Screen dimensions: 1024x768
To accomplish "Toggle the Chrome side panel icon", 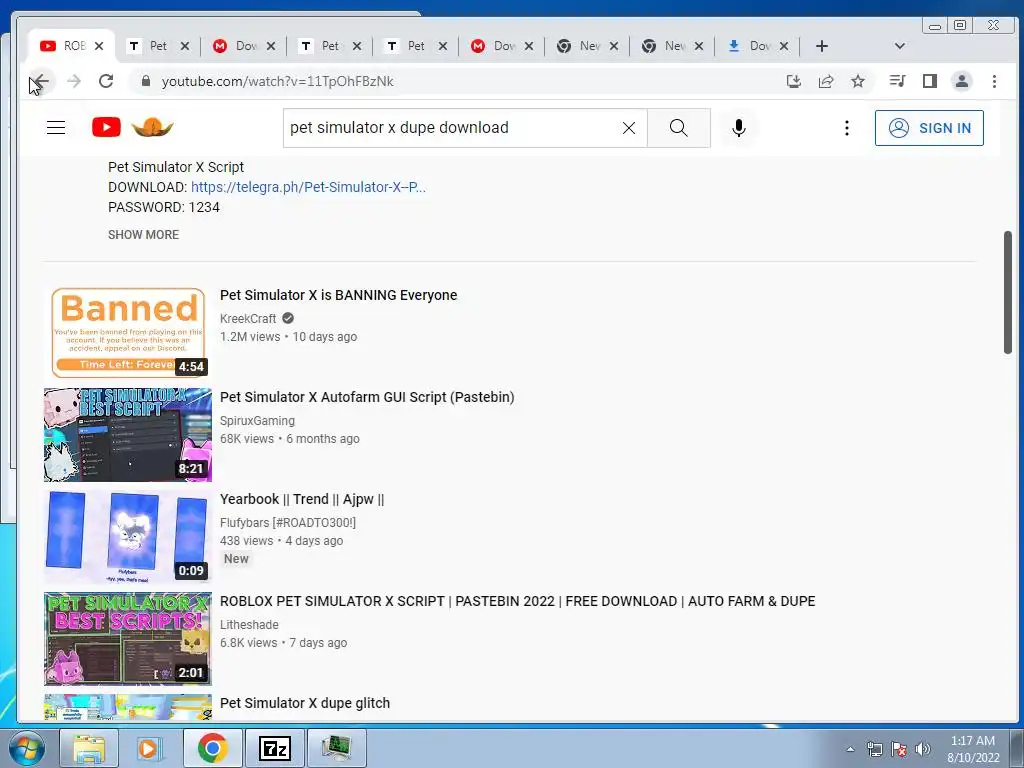I will pyautogui.click(x=930, y=81).
